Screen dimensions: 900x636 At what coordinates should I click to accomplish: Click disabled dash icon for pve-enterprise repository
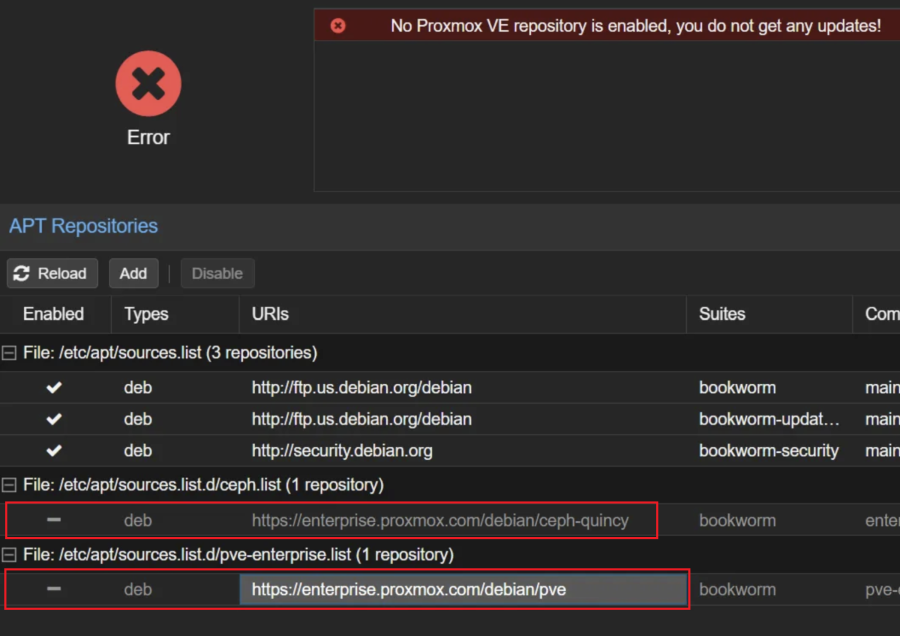(x=54, y=590)
